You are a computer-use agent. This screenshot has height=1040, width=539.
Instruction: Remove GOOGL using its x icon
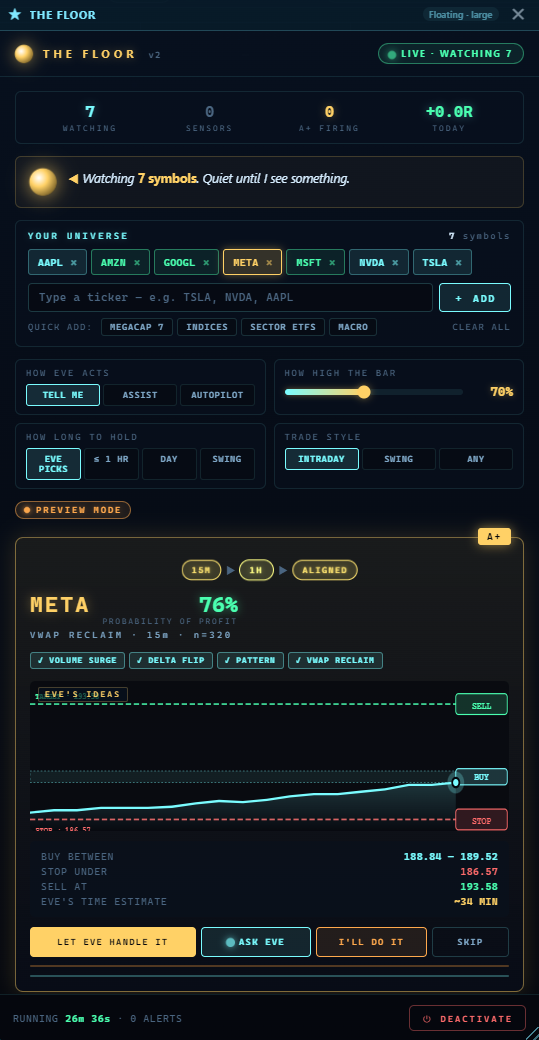206,263
